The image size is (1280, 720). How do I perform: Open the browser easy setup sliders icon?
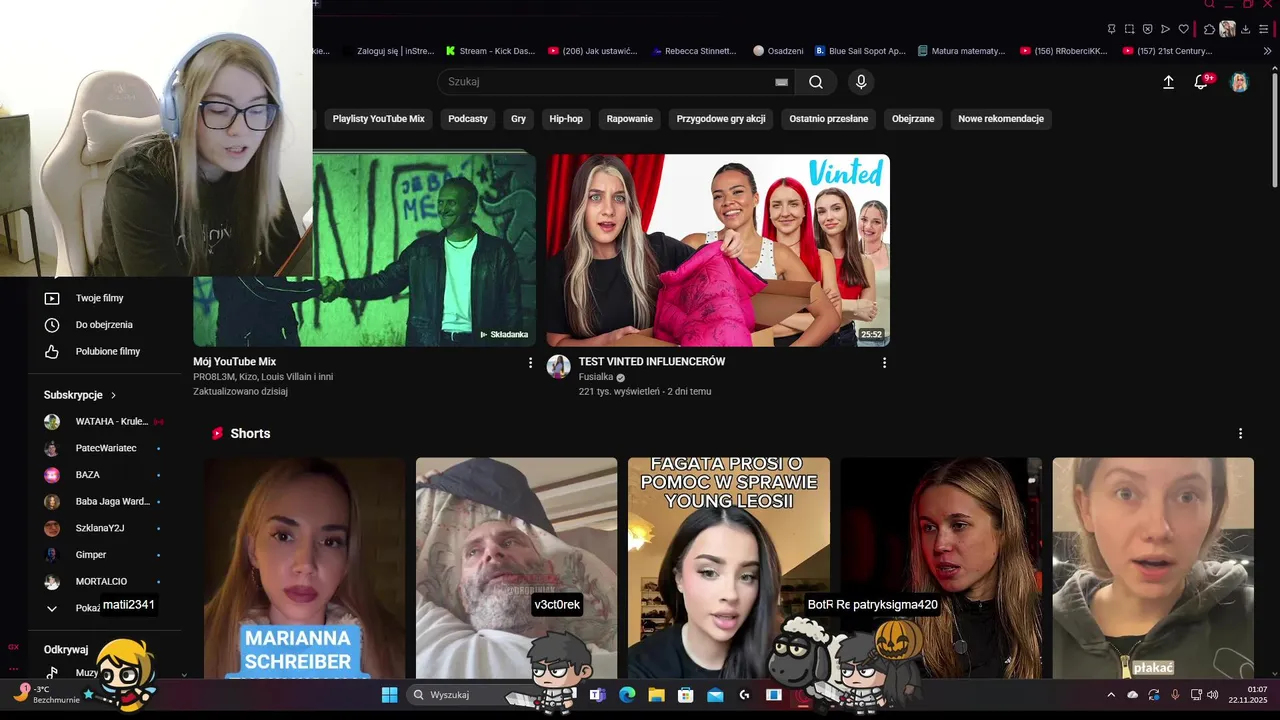1263,29
